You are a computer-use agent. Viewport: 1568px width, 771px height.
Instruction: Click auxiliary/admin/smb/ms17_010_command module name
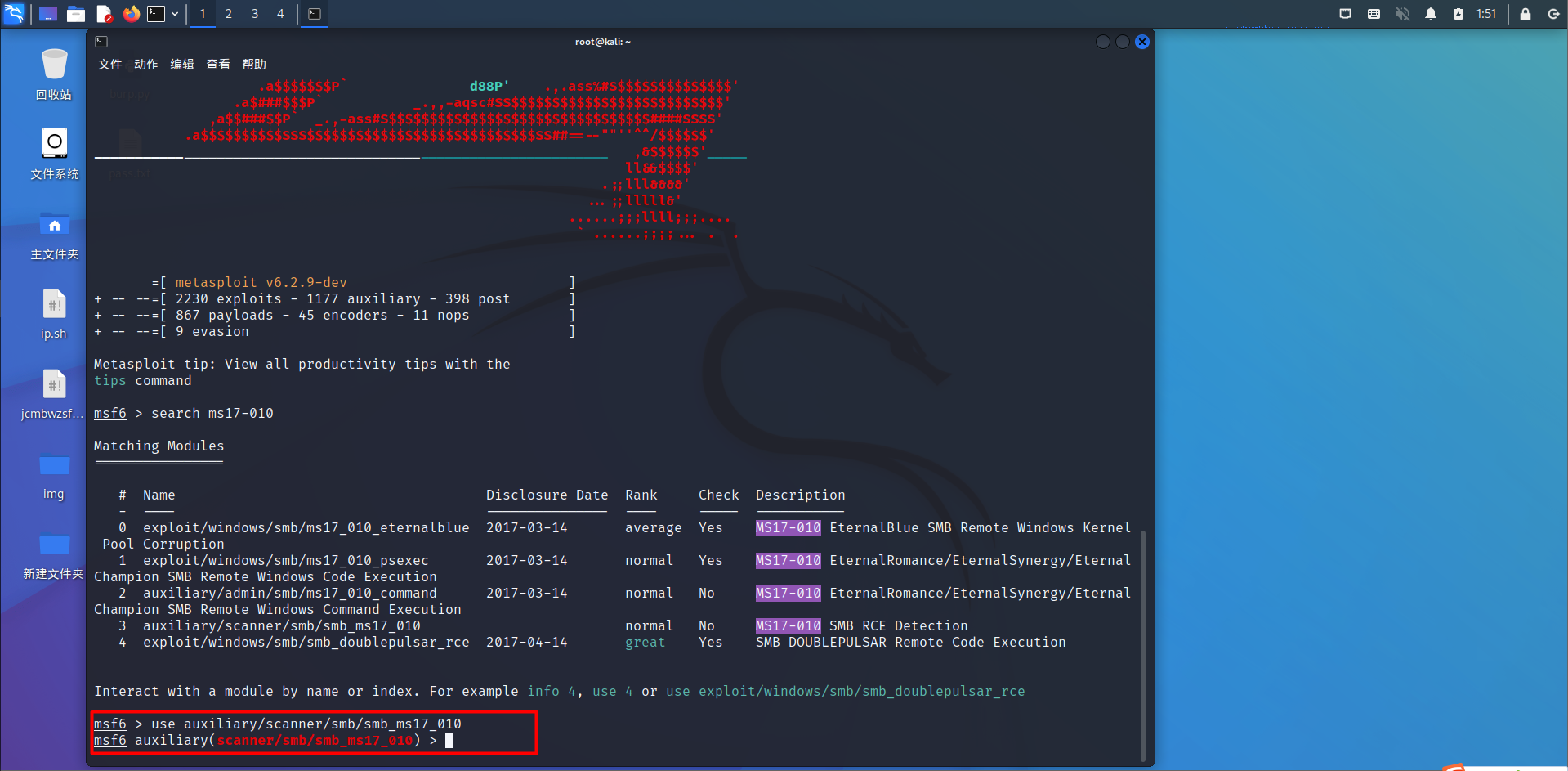click(x=290, y=594)
